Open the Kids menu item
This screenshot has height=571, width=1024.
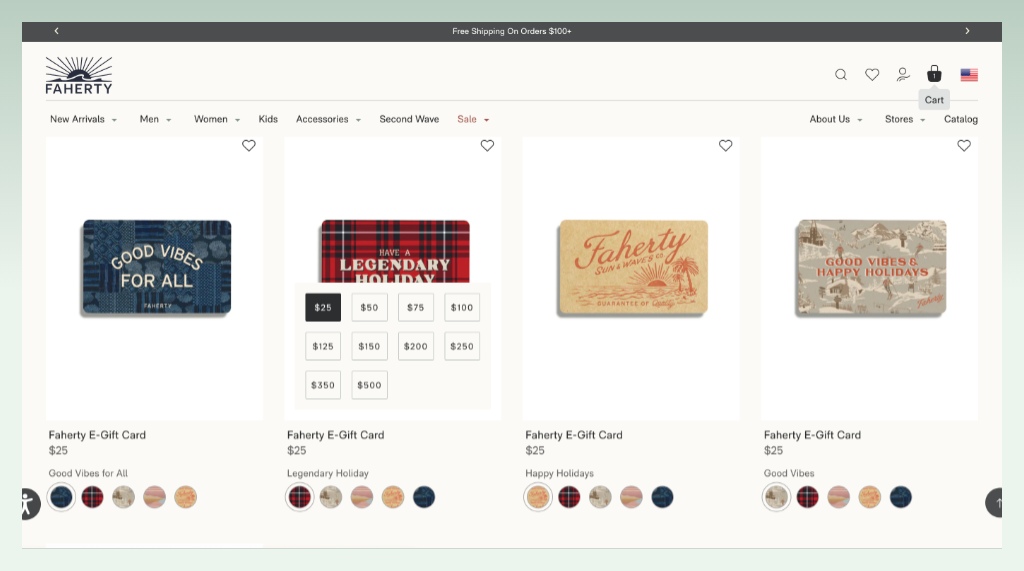(x=268, y=119)
